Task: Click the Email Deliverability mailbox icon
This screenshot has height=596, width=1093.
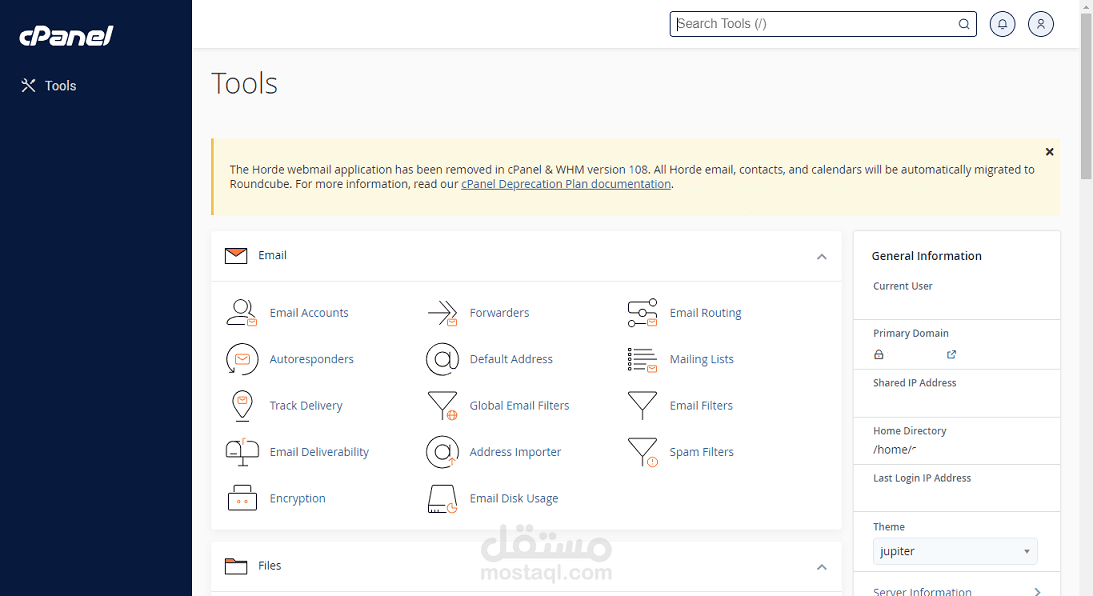Action: (x=242, y=452)
